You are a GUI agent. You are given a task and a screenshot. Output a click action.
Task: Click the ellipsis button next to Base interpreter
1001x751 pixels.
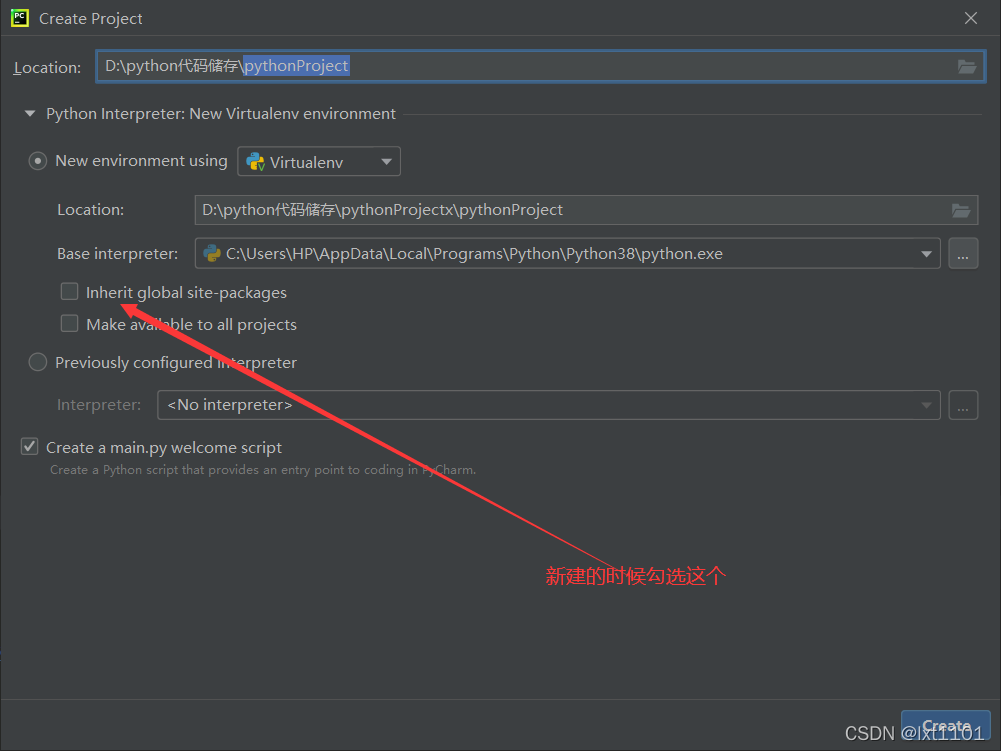point(963,253)
